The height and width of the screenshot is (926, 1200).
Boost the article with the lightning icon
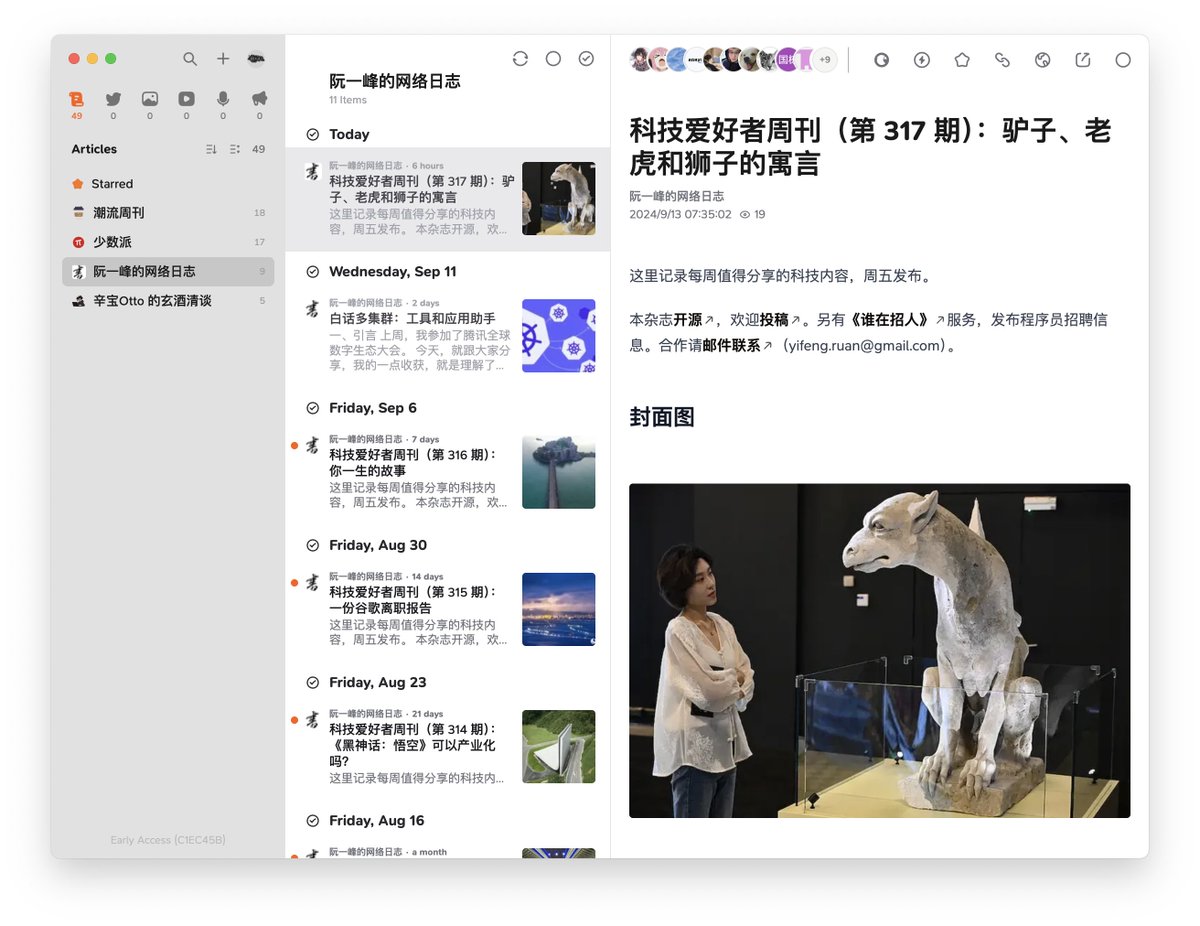pos(921,59)
